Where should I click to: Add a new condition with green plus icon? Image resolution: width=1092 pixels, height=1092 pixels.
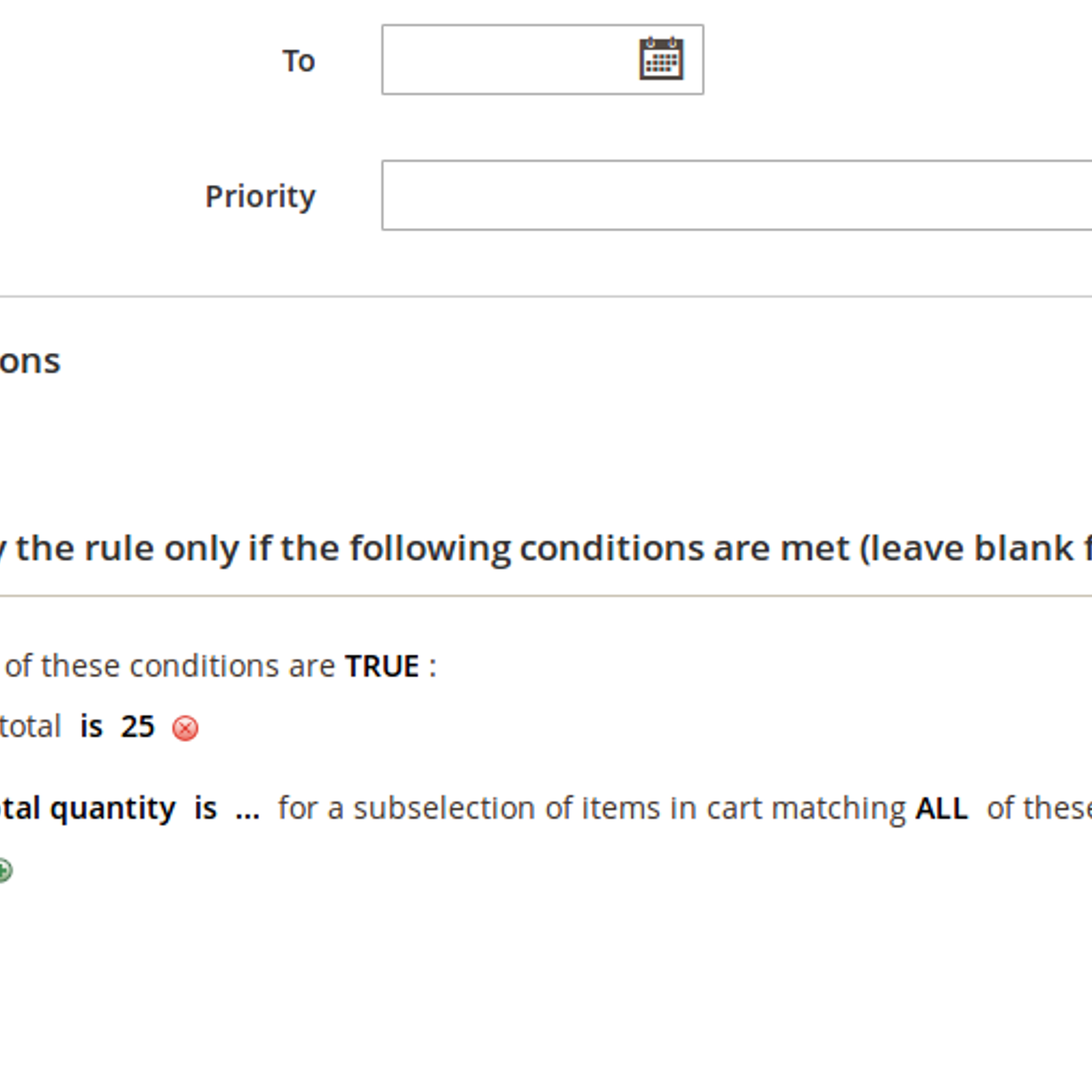click(x=4, y=870)
